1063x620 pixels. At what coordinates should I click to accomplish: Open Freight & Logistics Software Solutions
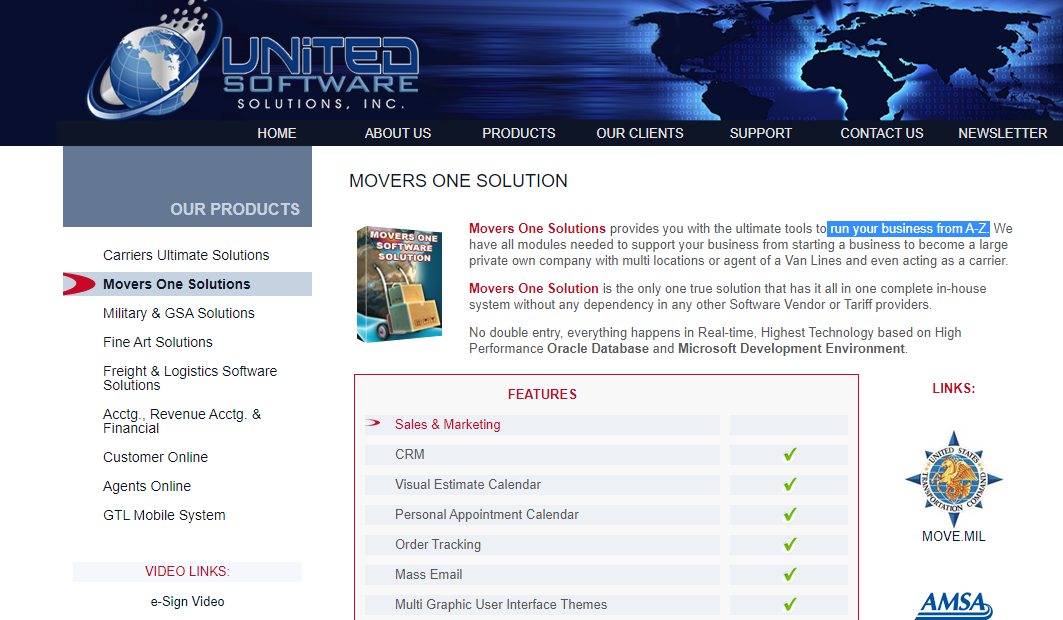click(x=190, y=378)
